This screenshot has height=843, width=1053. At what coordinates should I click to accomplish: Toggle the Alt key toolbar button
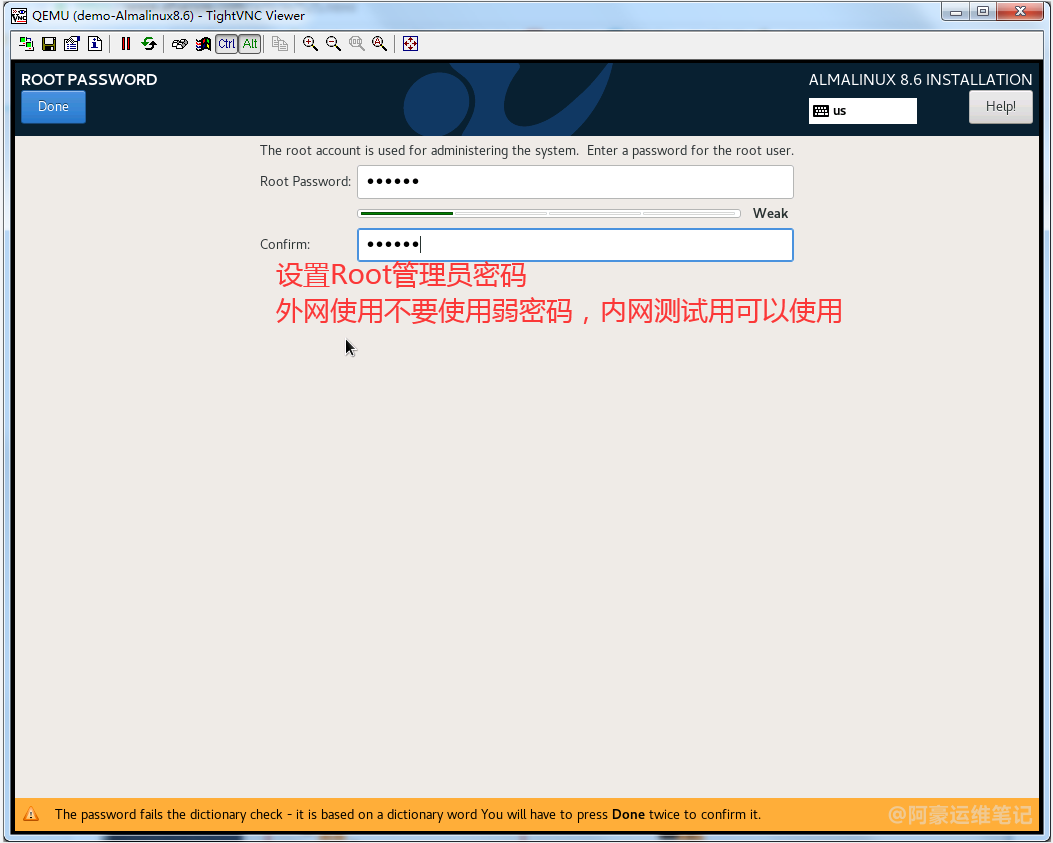click(x=250, y=44)
